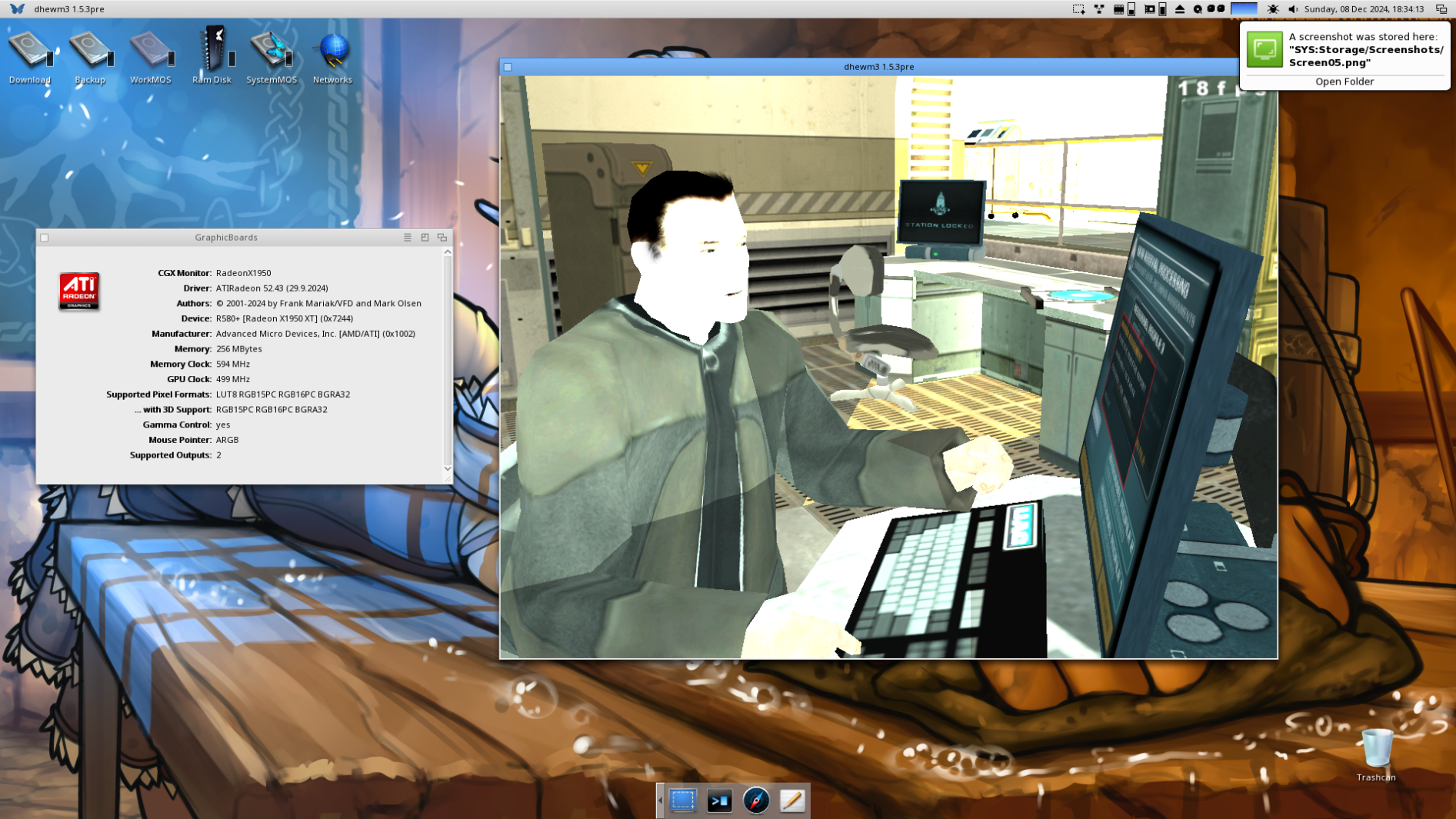The height and width of the screenshot is (819, 1456).
Task: Click the memory chip usage gauge in menu bar
Action: pyautogui.click(x=1124, y=9)
